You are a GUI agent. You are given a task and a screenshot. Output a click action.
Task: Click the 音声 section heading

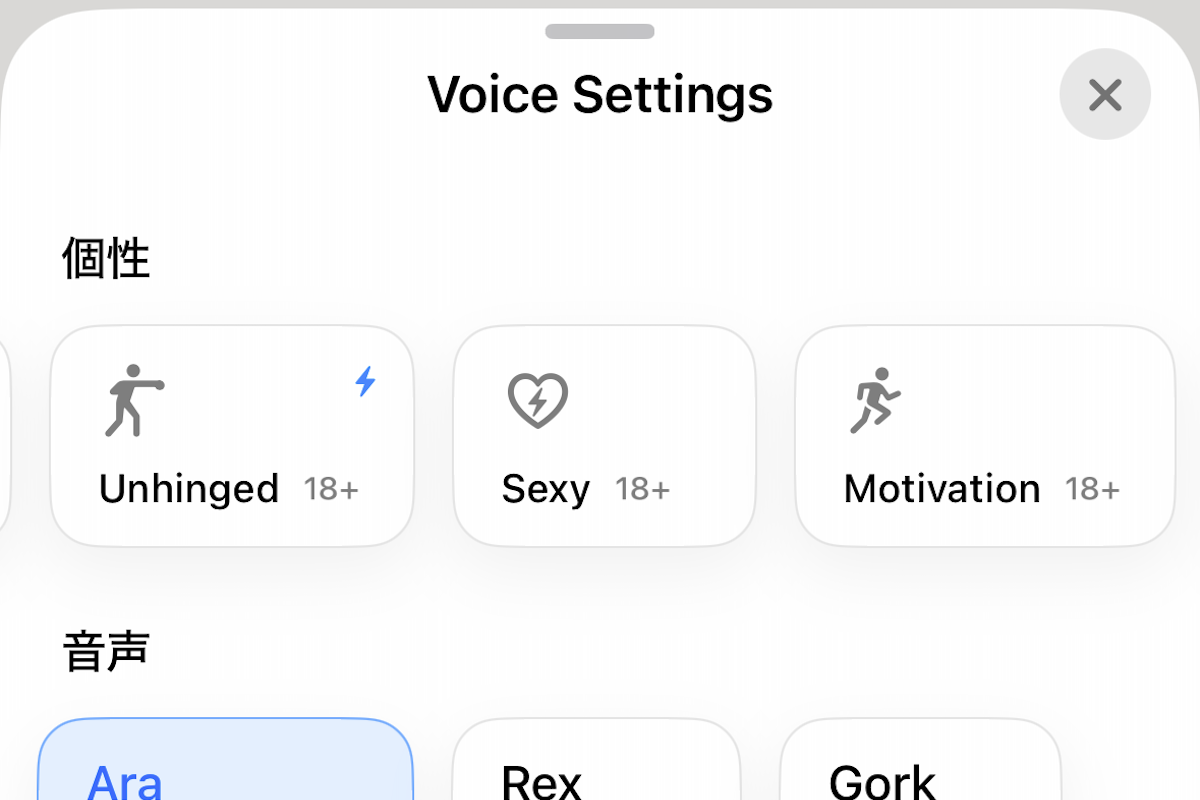pyautogui.click(x=106, y=651)
